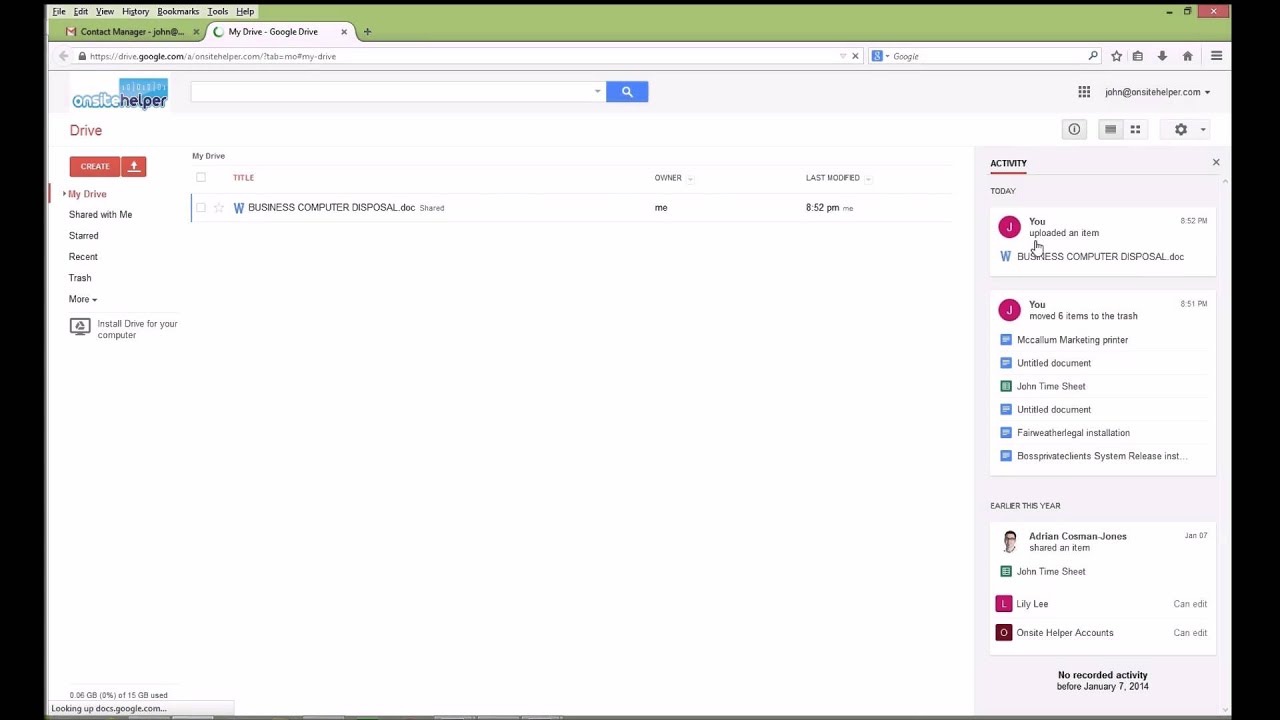Open the john@onsitehelper.com account dropdown
1280x720 pixels.
(x=1156, y=91)
